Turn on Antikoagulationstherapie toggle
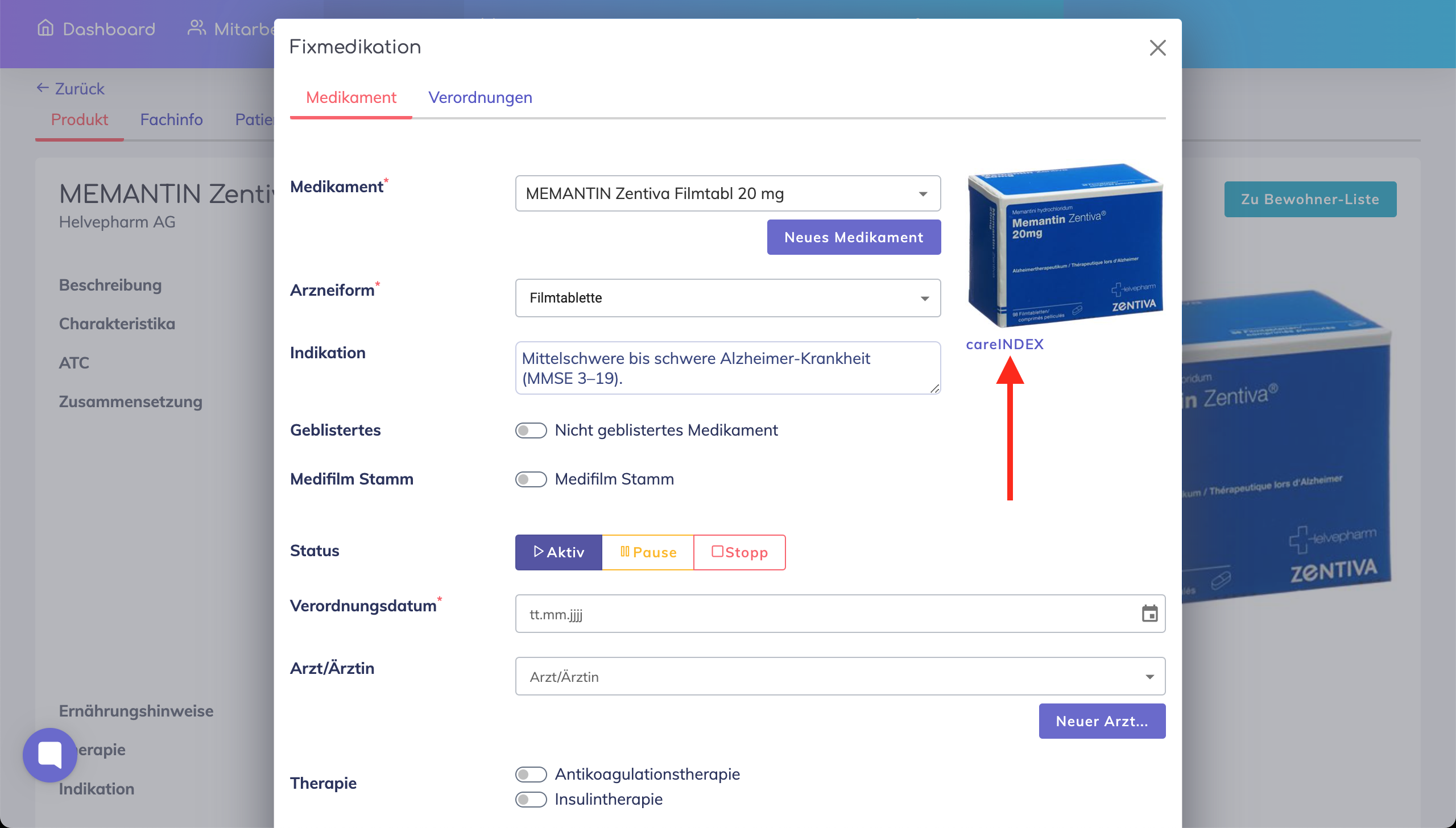 click(x=531, y=775)
